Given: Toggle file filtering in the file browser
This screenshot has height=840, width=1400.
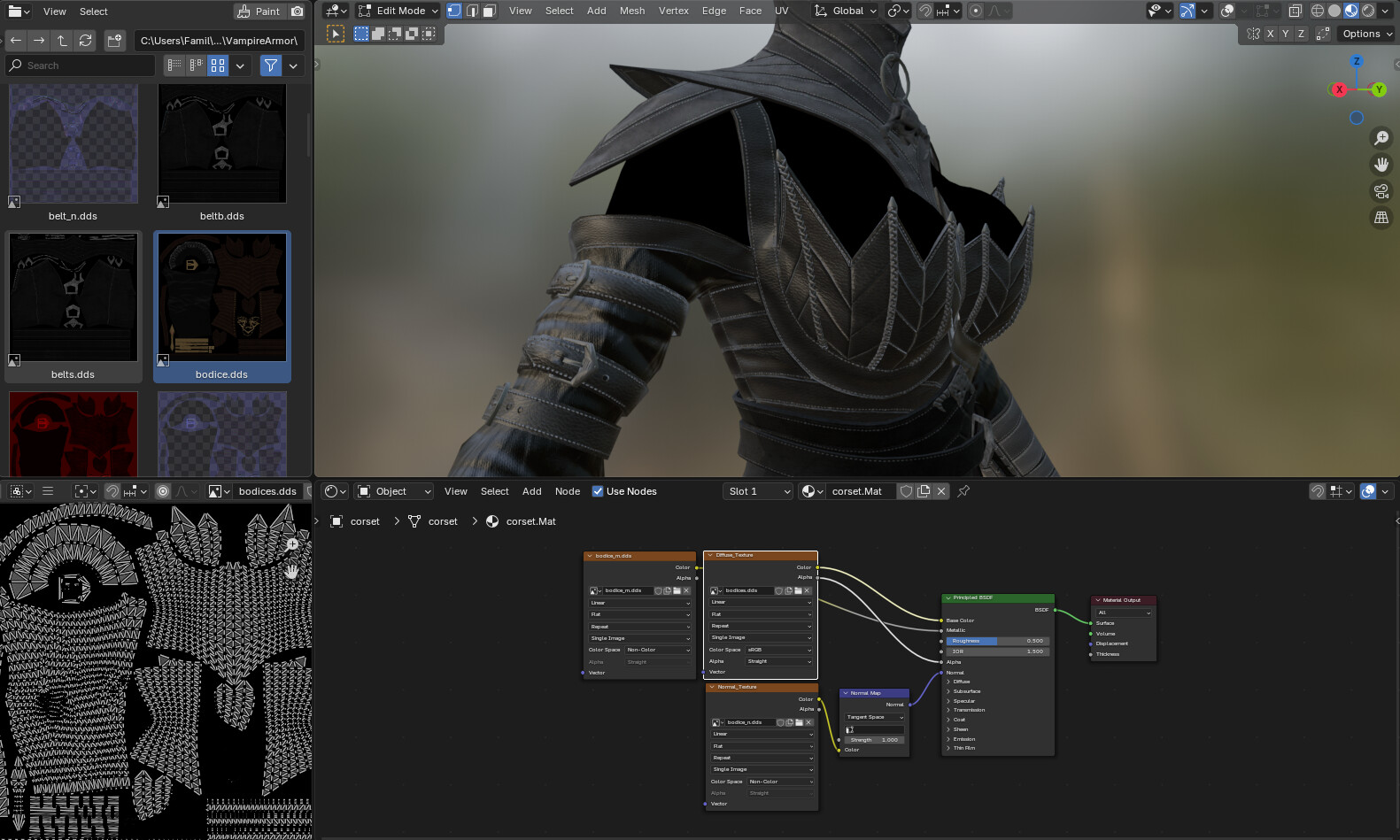Looking at the screenshot, I should [271, 65].
